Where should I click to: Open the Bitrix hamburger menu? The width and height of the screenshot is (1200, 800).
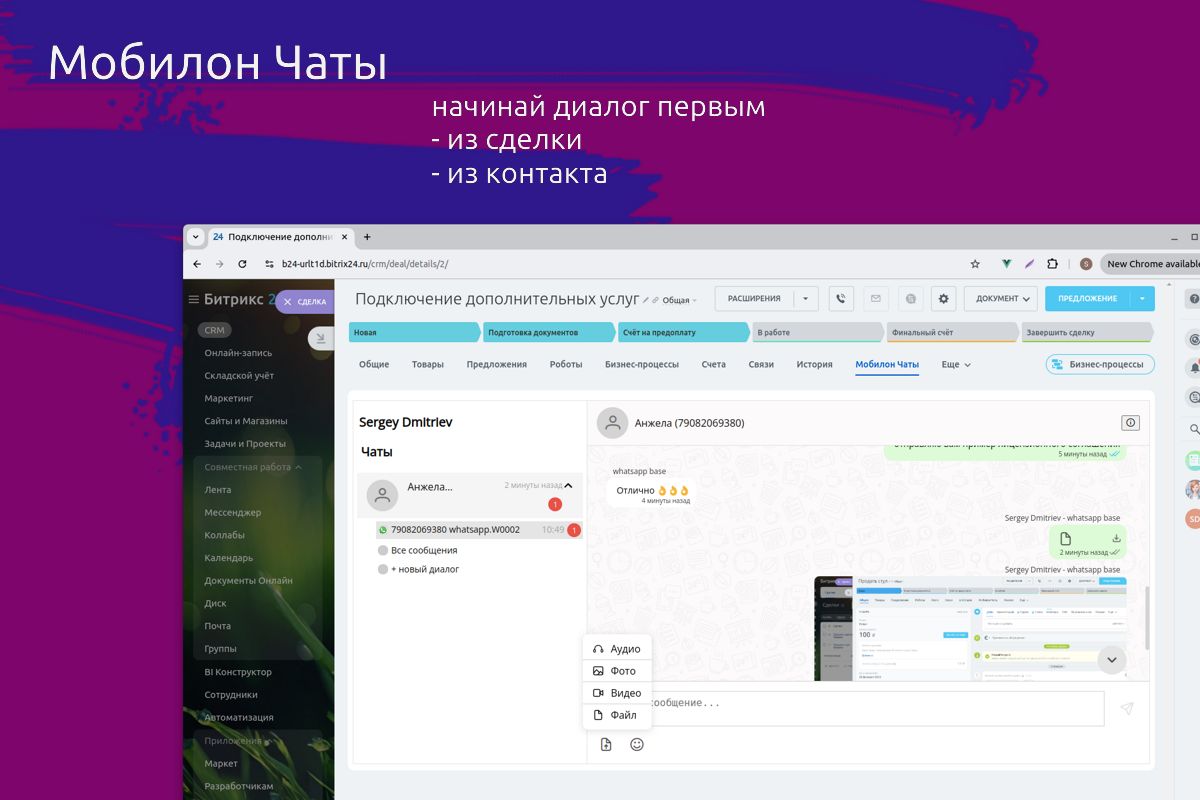[x=194, y=299]
